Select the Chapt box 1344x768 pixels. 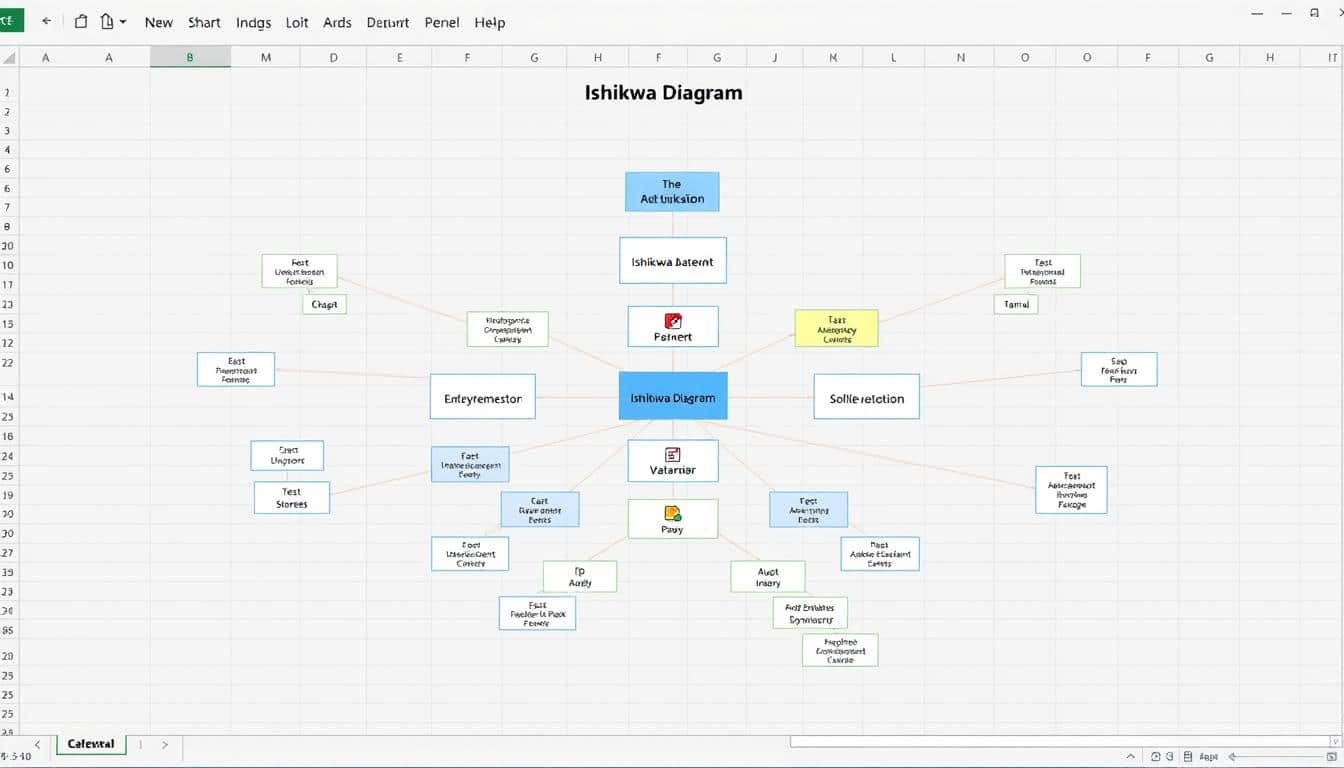324,304
